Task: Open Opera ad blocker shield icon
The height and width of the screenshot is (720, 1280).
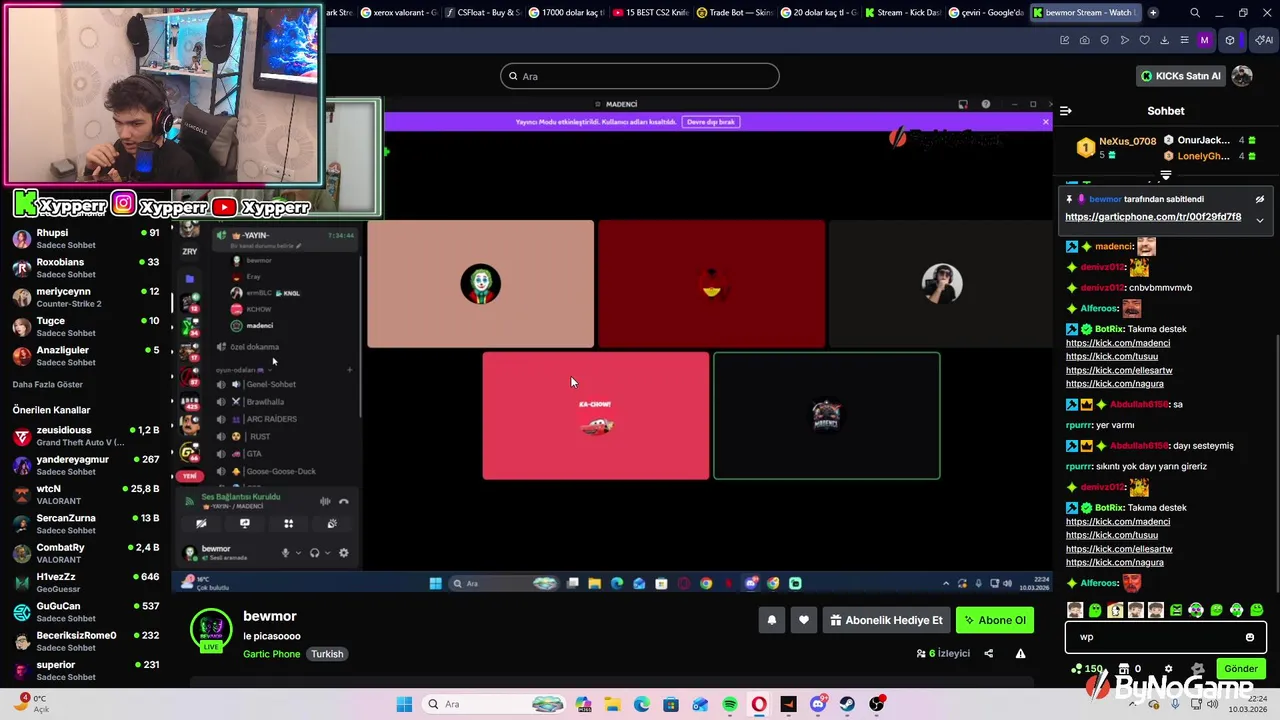Action: coord(1105,40)
